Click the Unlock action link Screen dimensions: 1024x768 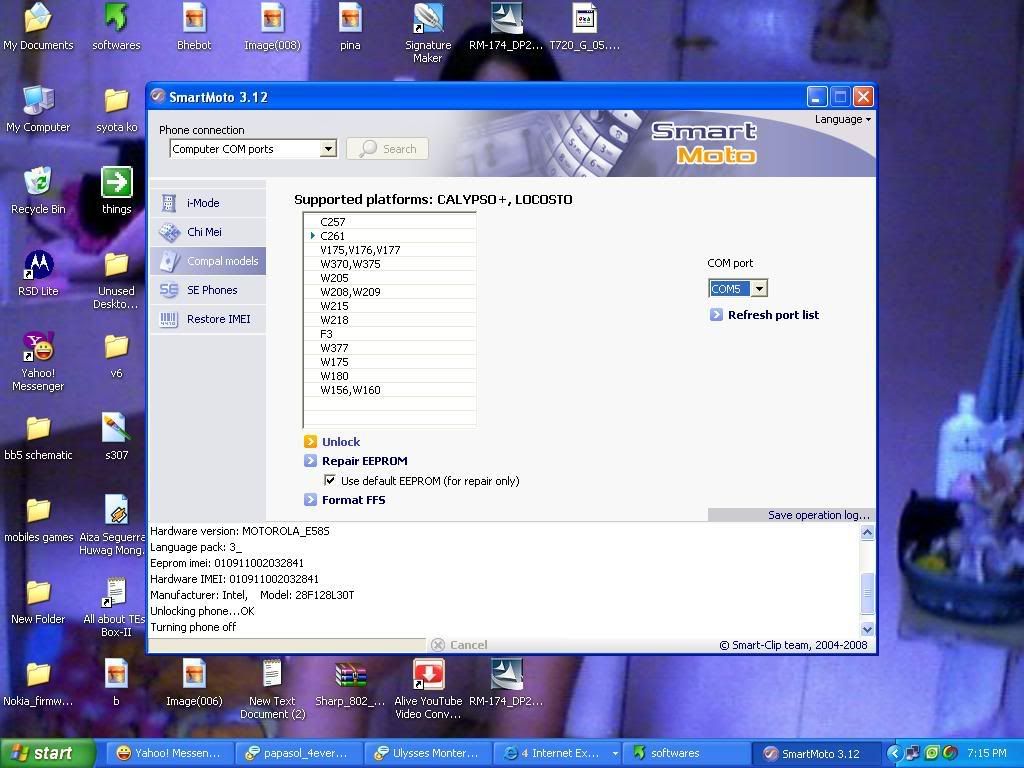click(341, 442)
